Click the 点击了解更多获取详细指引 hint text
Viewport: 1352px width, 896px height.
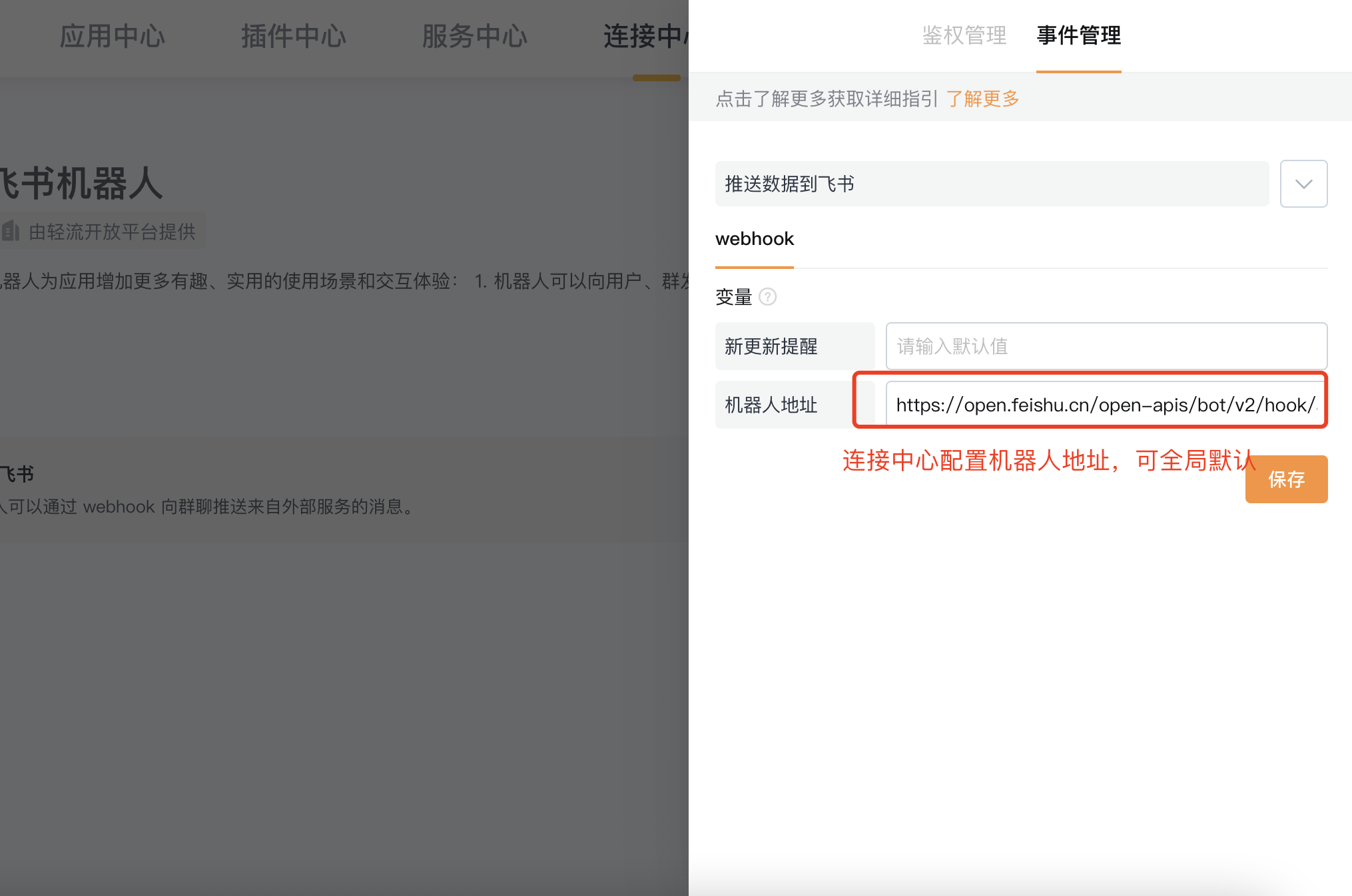click(827, 99)
